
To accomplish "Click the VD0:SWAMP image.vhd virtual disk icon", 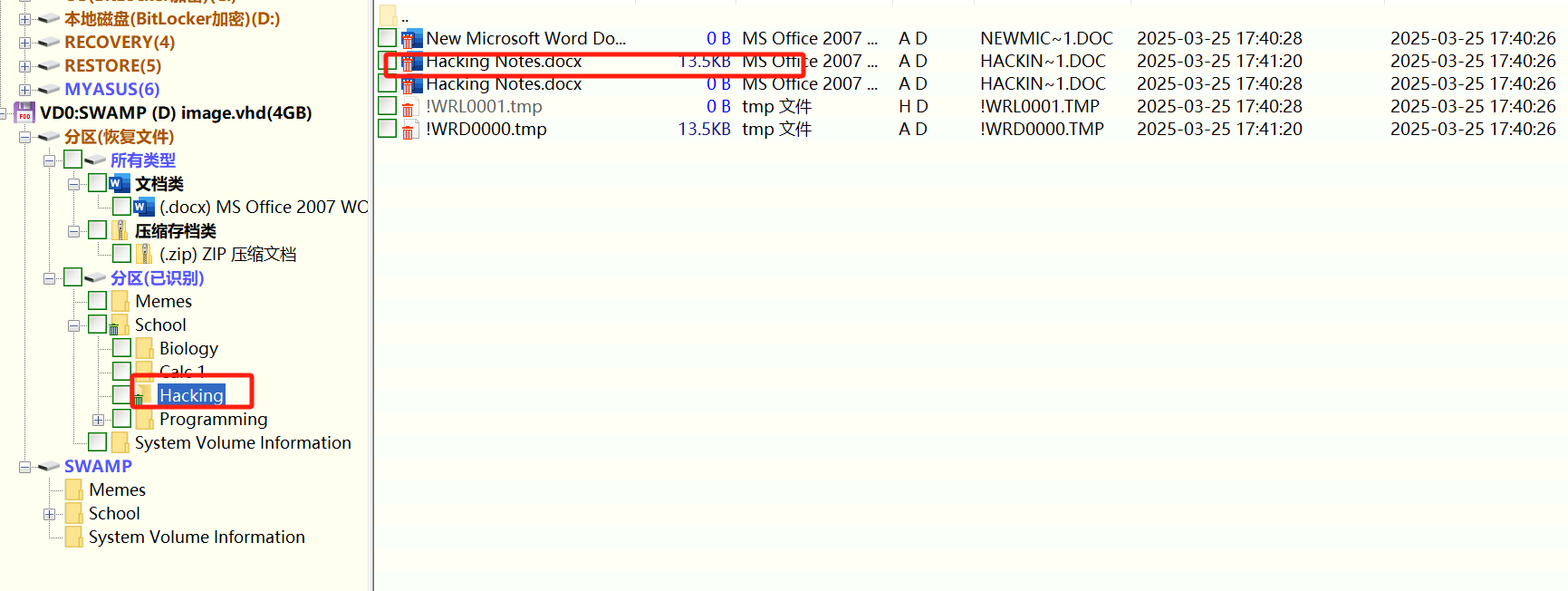I will [24, 112].
